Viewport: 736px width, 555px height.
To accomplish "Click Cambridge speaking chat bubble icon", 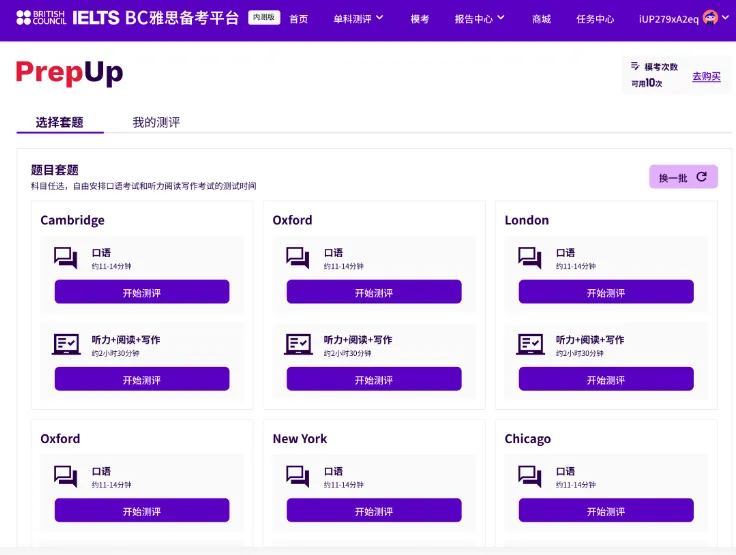I will coord(66,258).
